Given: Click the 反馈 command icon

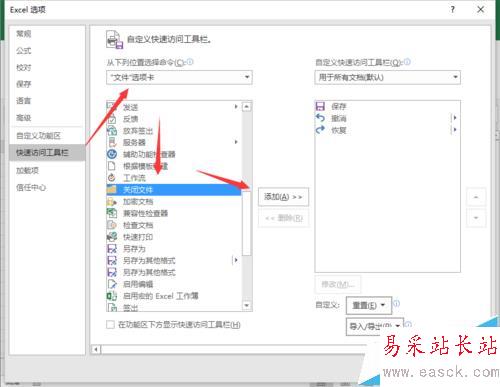Looking at the screenshot, I should click(x=112, y=119).
